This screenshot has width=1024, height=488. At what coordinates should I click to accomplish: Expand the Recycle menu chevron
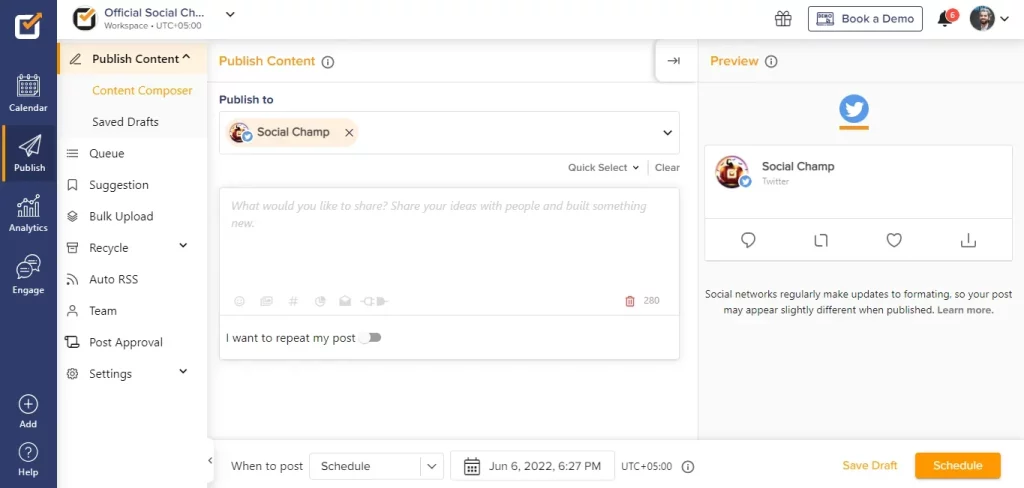tap(184, 246)
